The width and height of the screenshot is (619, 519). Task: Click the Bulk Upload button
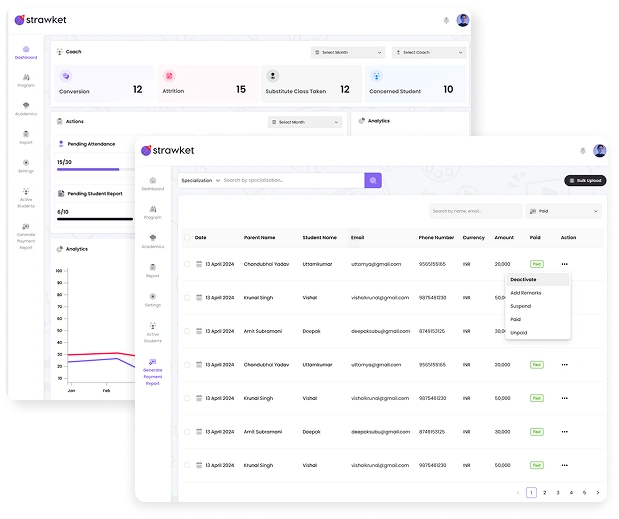(585, 180)
